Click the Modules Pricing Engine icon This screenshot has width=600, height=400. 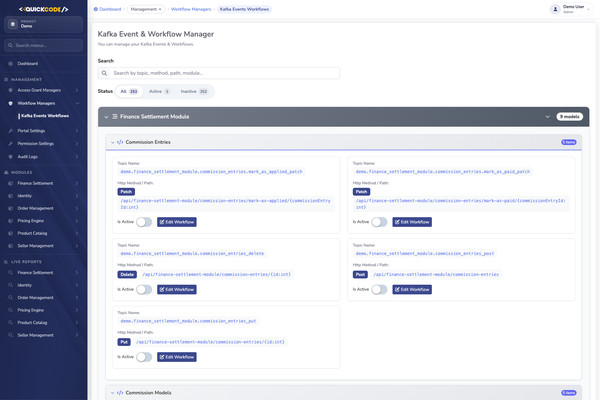click(10, 221)
